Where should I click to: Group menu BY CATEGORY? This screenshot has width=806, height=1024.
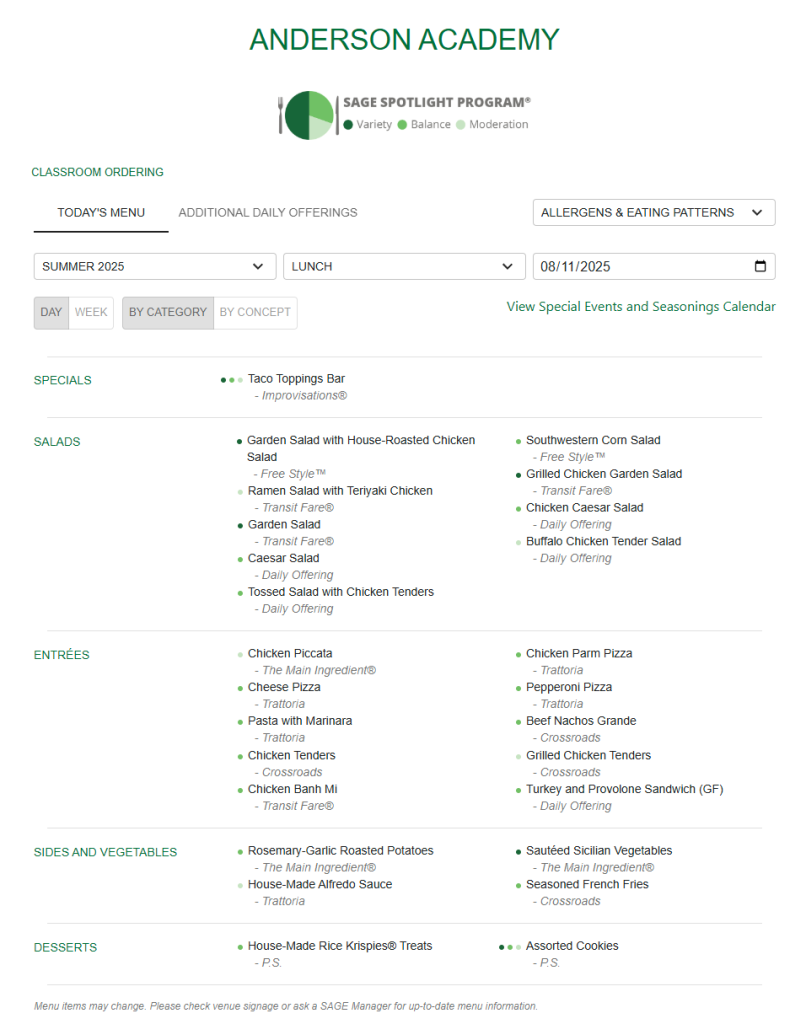tap(168, 312)
